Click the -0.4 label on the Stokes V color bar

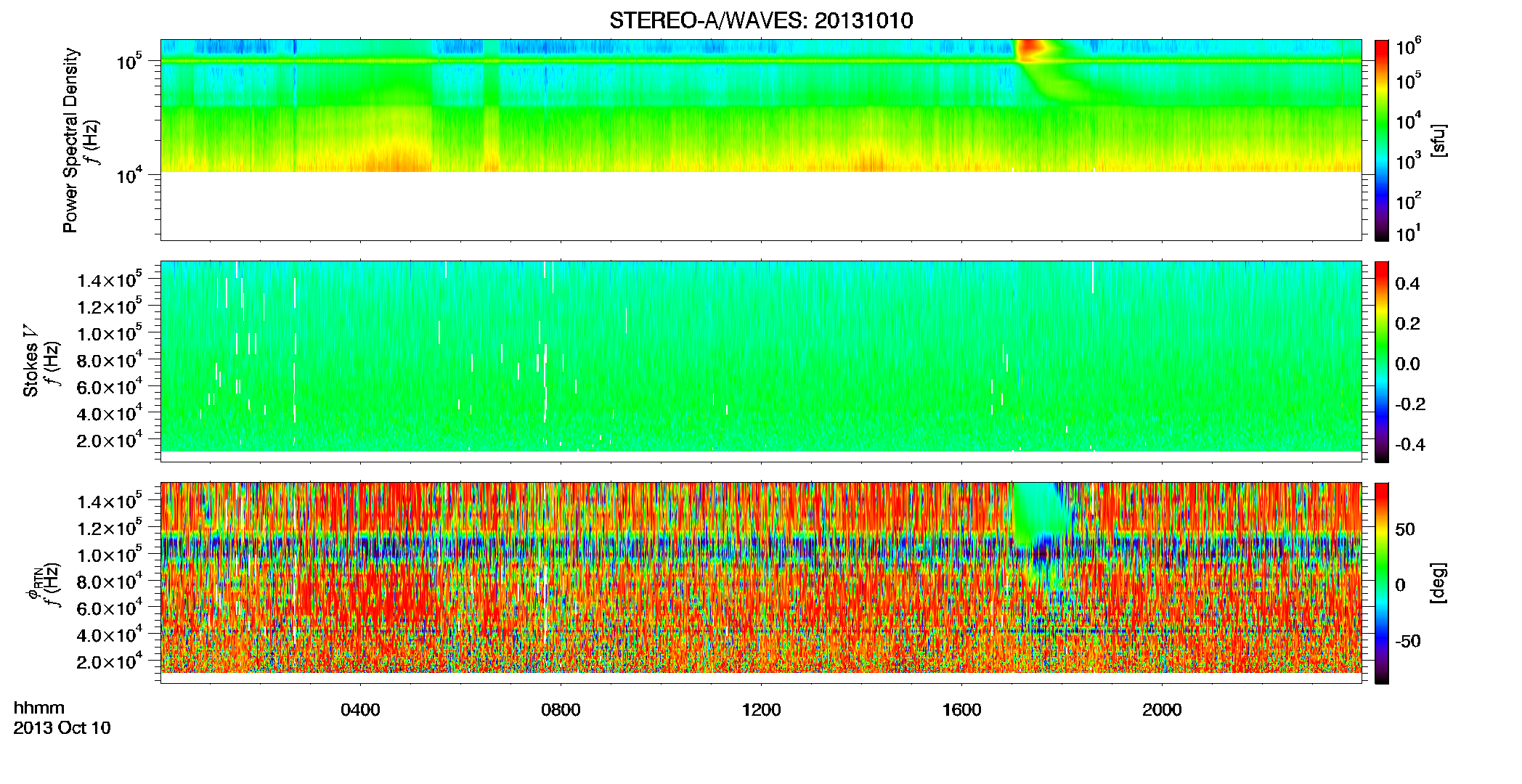(x=1409, y=444)
